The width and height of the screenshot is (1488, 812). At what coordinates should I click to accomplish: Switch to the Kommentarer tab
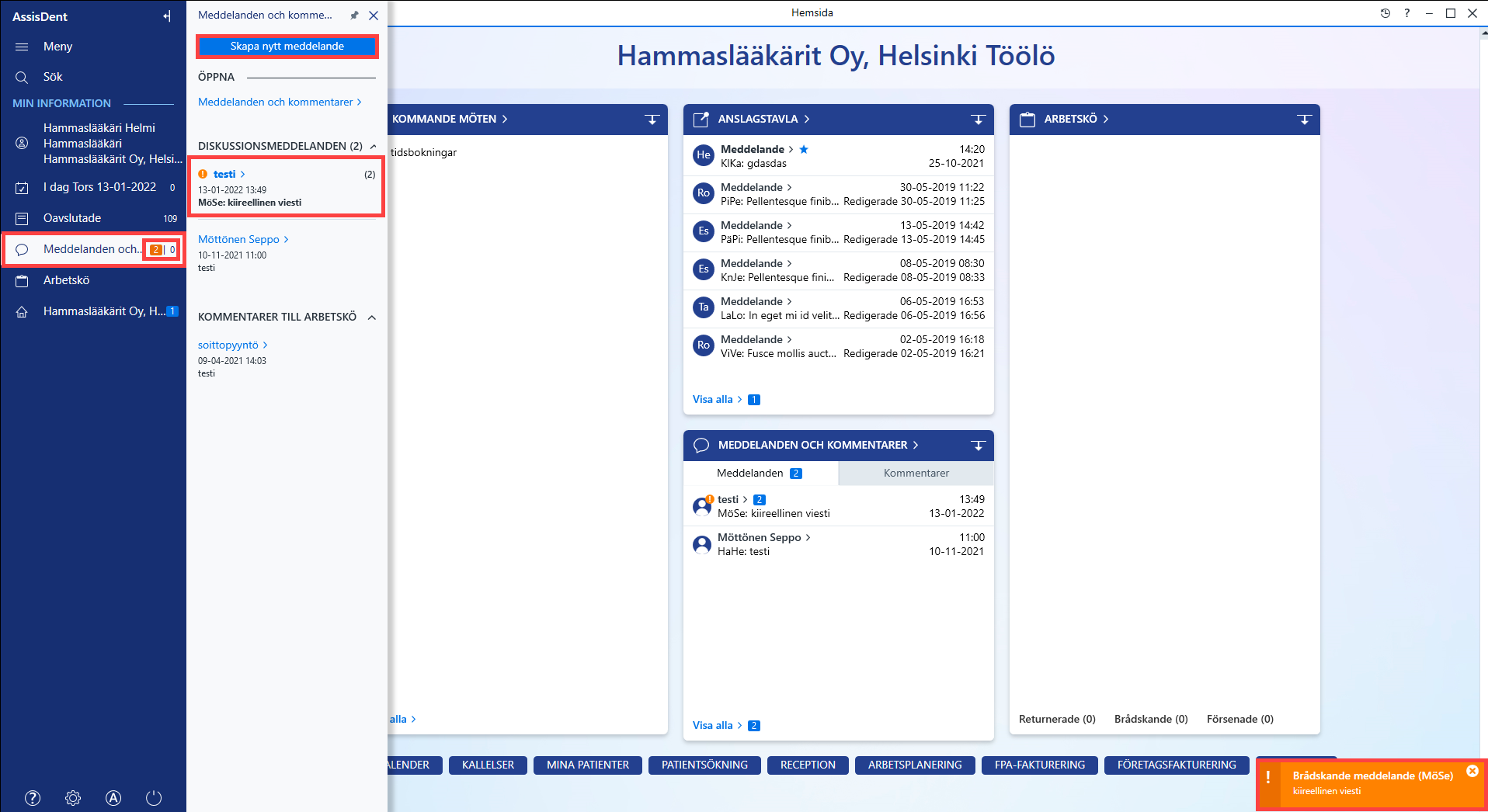tap(916, 474)
